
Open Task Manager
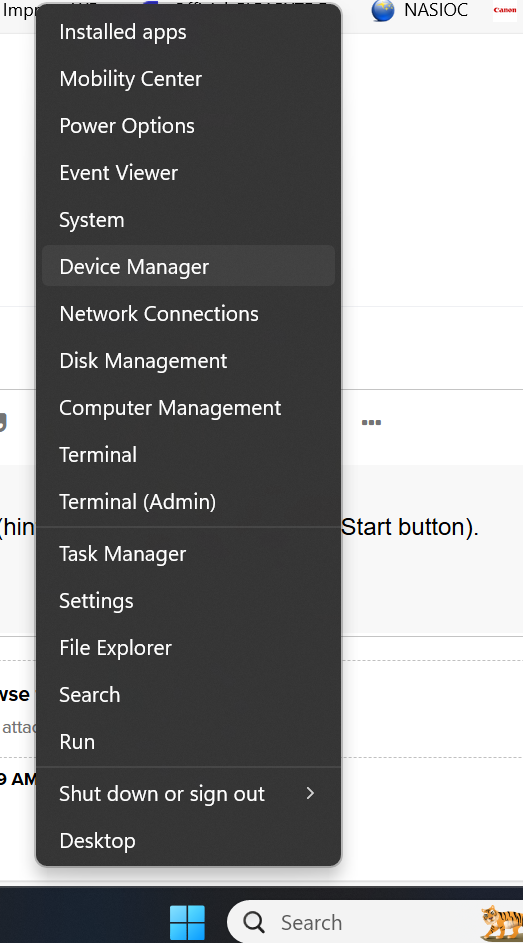click(188, 553)
